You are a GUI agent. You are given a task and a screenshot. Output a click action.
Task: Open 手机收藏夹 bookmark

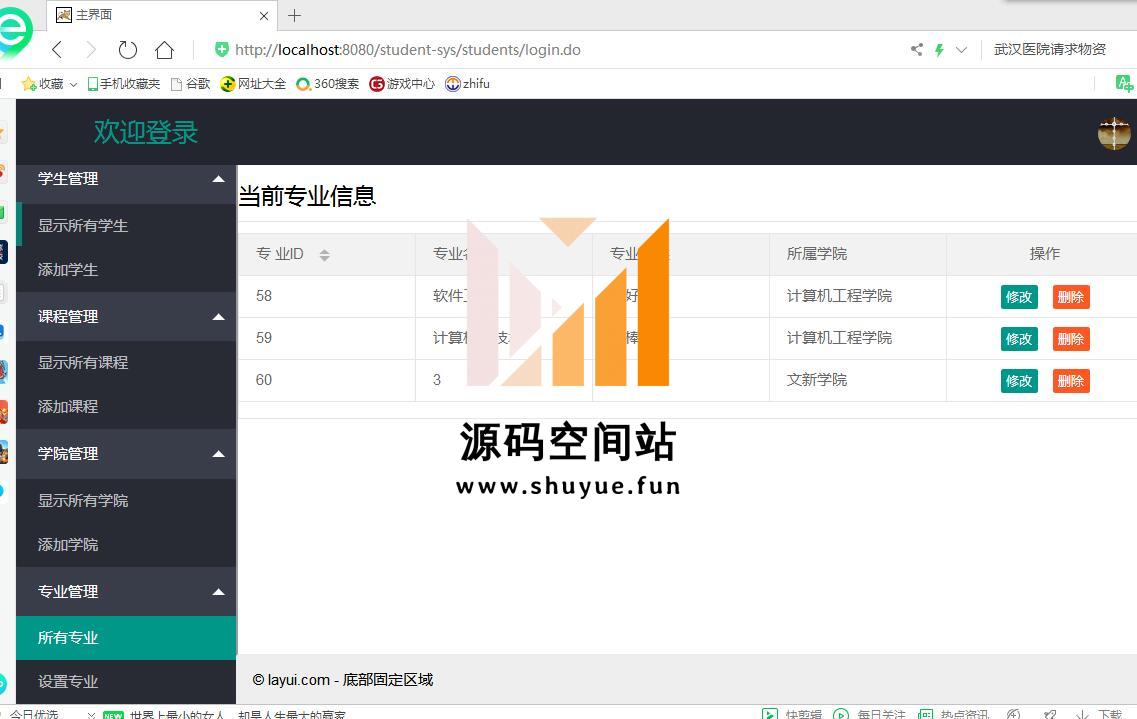[123, 83]
